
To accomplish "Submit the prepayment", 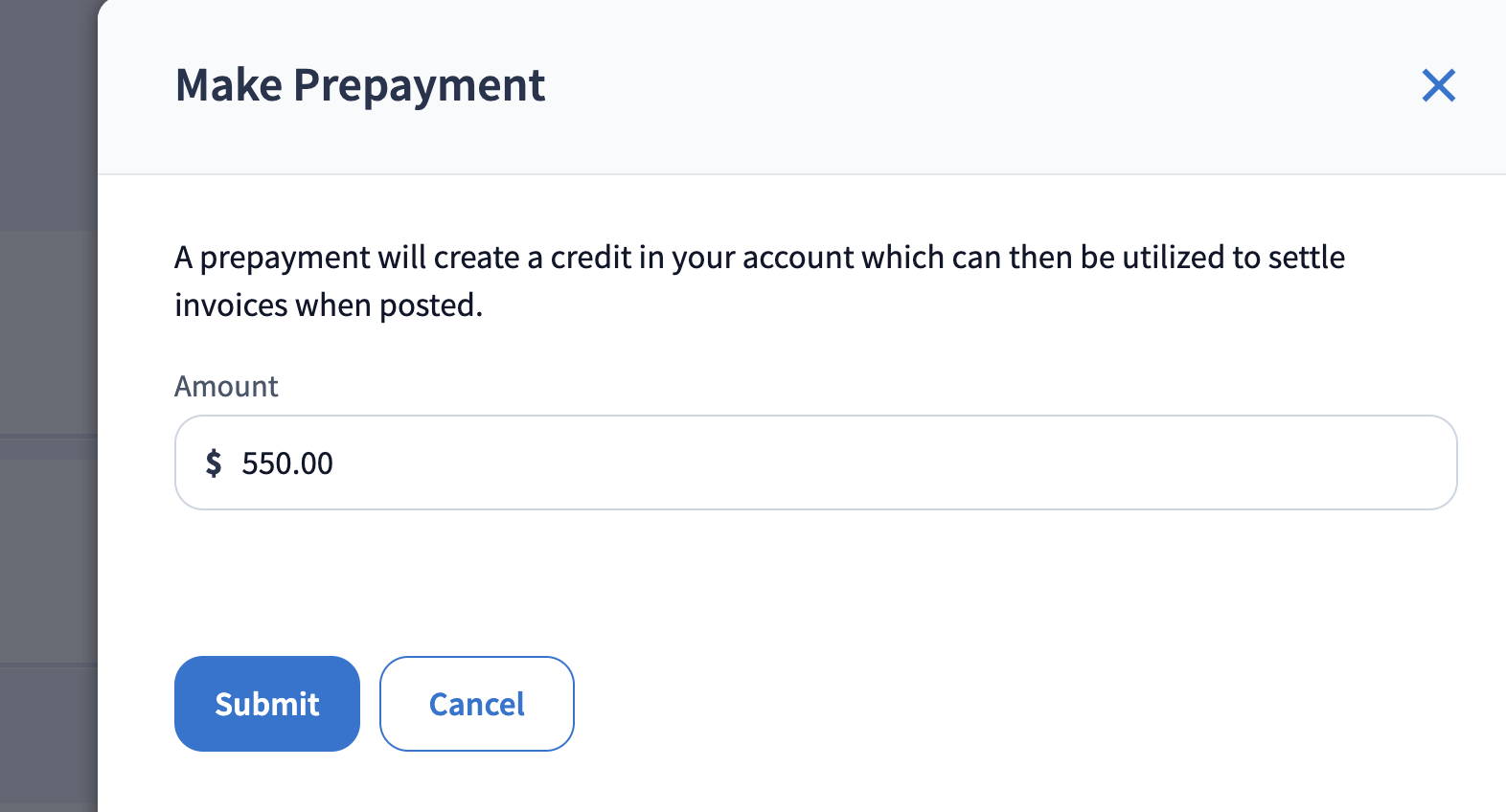I will (x=266, y=704).
